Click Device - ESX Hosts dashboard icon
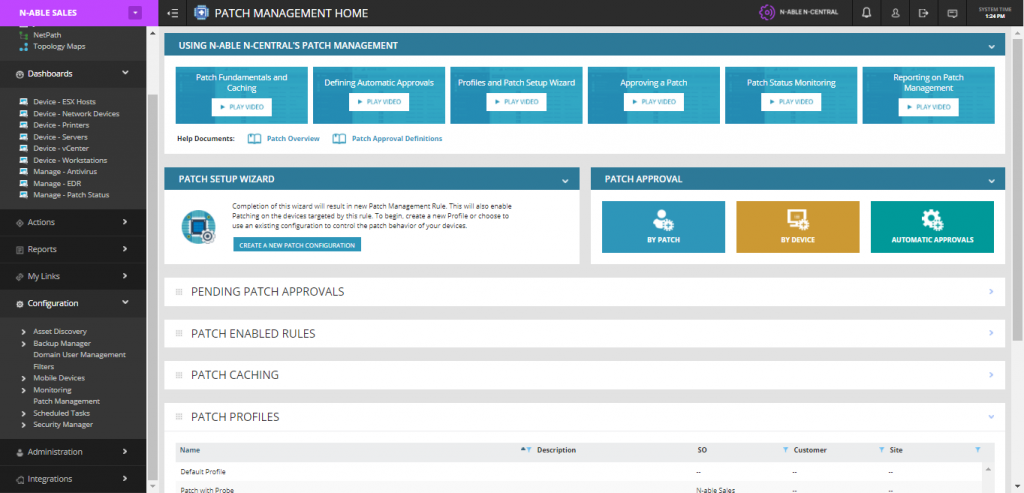 [24, 102]
